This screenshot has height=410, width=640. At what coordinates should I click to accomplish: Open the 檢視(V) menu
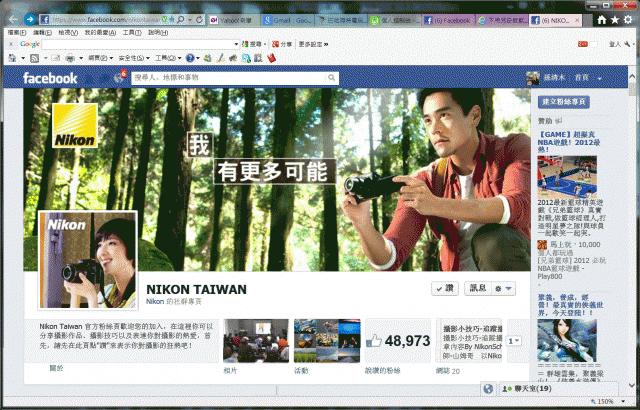pyautogui.click(x=68, y=33)
